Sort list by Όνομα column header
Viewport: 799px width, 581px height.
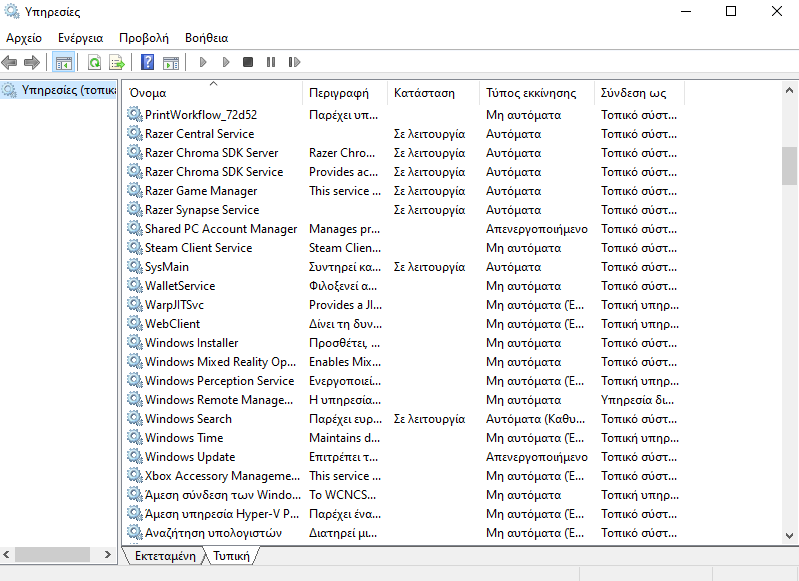coord(210,93)
